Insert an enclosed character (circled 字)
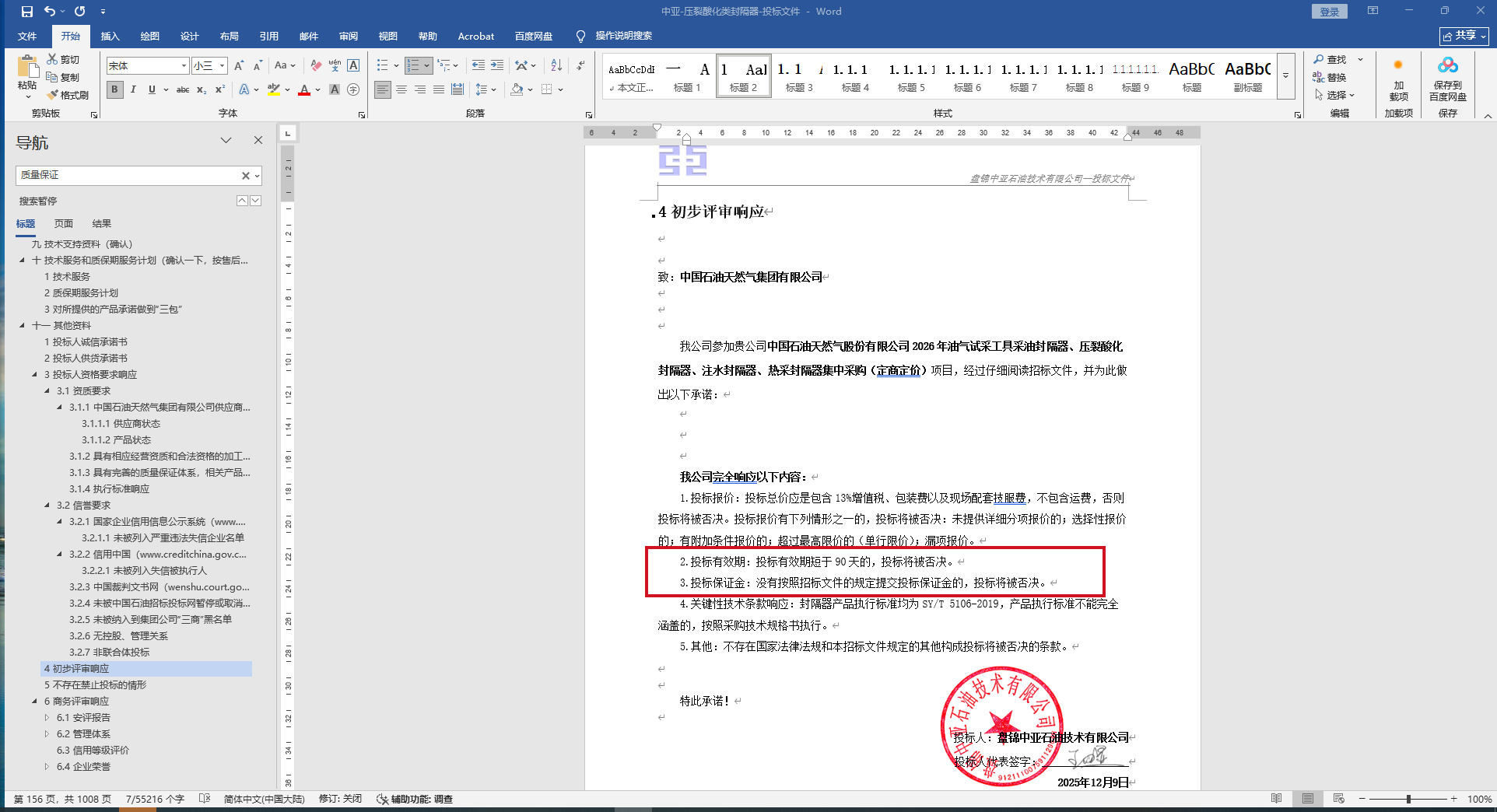The height and width of the screenshot is (812, 1497). (x=353, y=89)
